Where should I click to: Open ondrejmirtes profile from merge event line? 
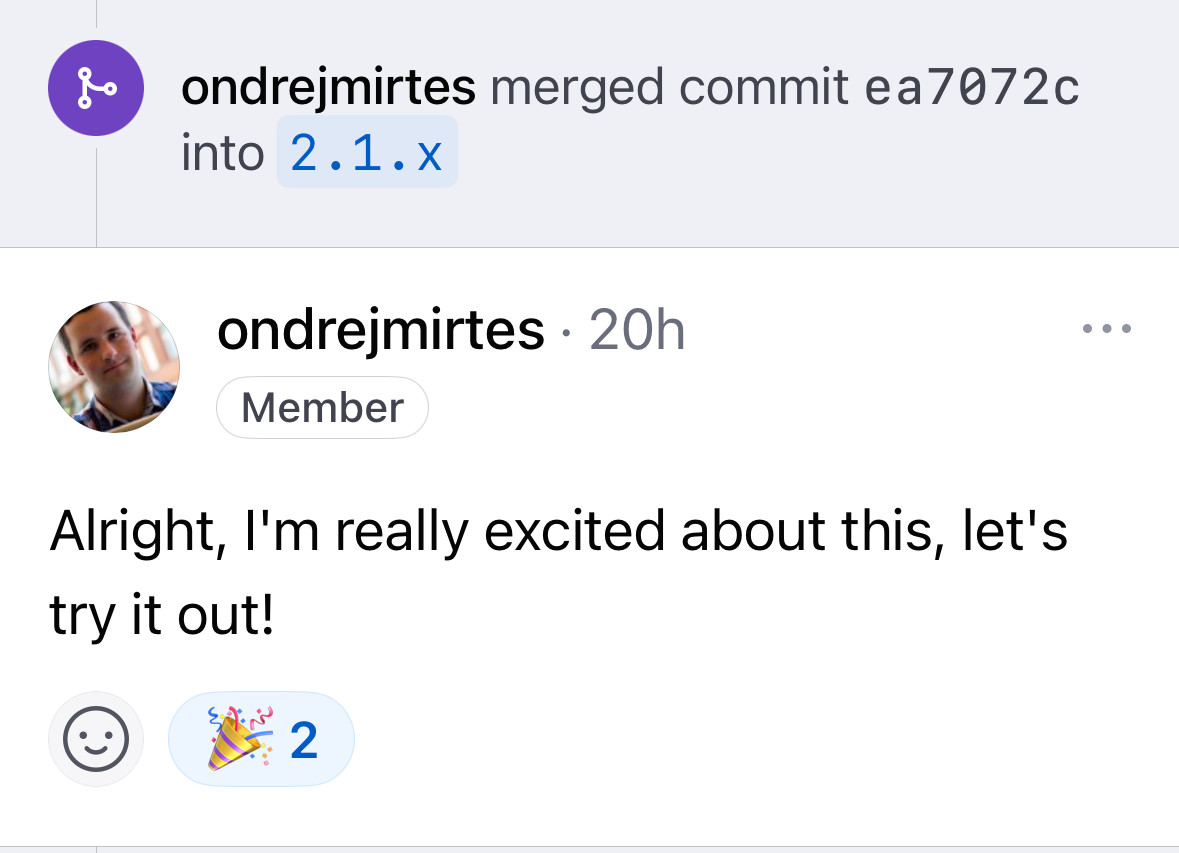[x=329, y=87]
